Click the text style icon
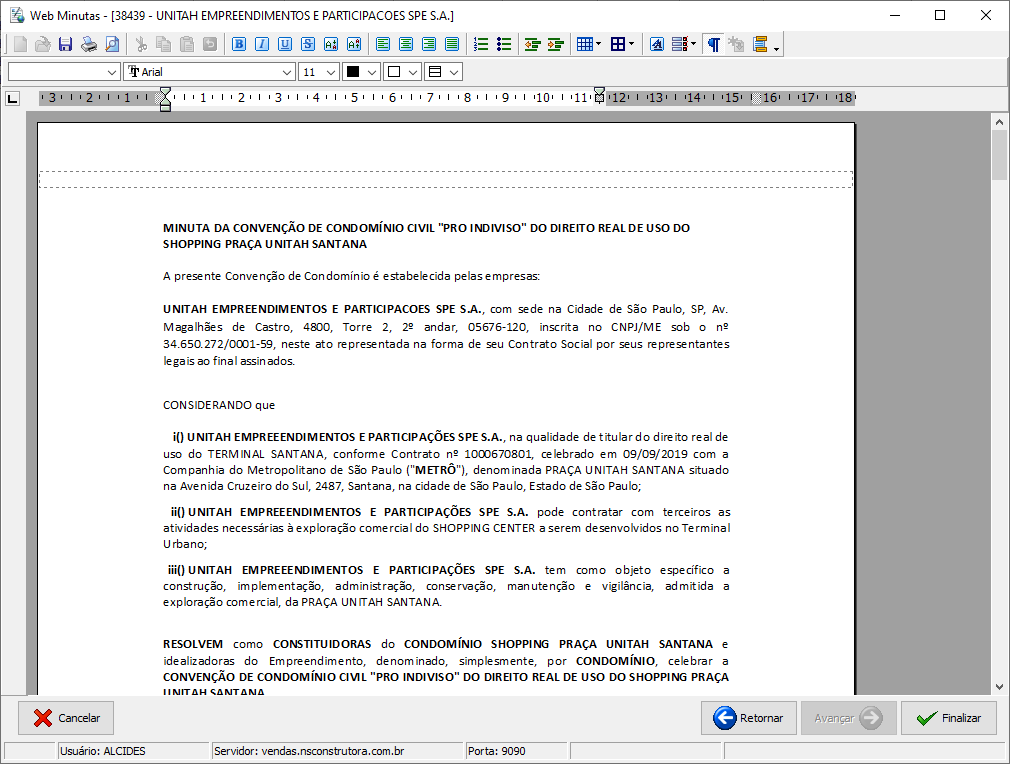 click(x=656, y=44)
